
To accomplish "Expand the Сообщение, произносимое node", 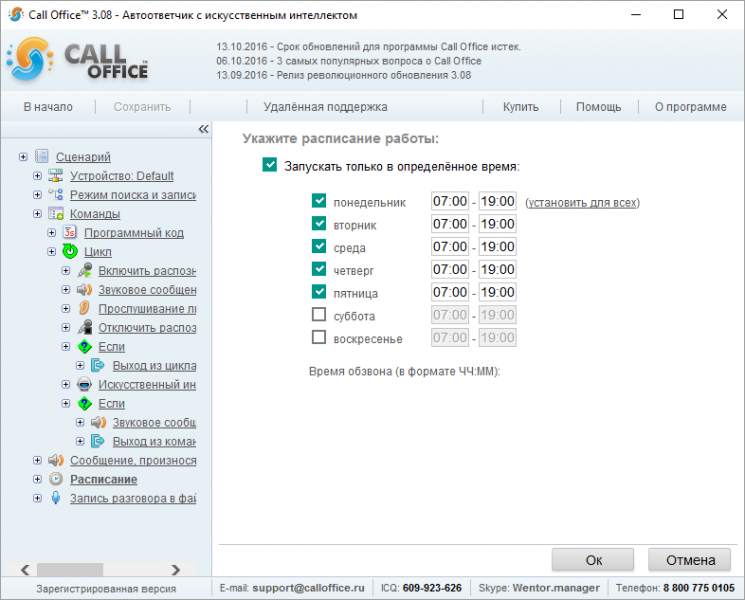I will [x=37, y=460].
